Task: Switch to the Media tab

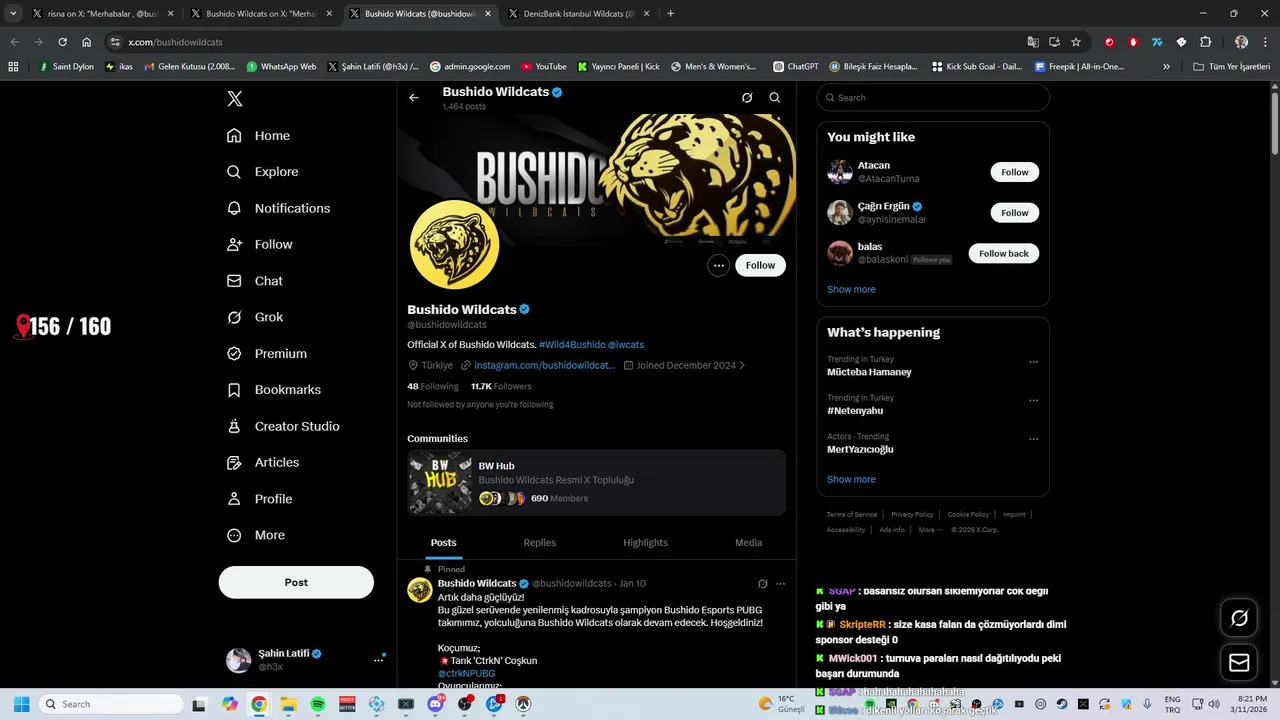Action: pyautogui.click(x=748, y=542)
